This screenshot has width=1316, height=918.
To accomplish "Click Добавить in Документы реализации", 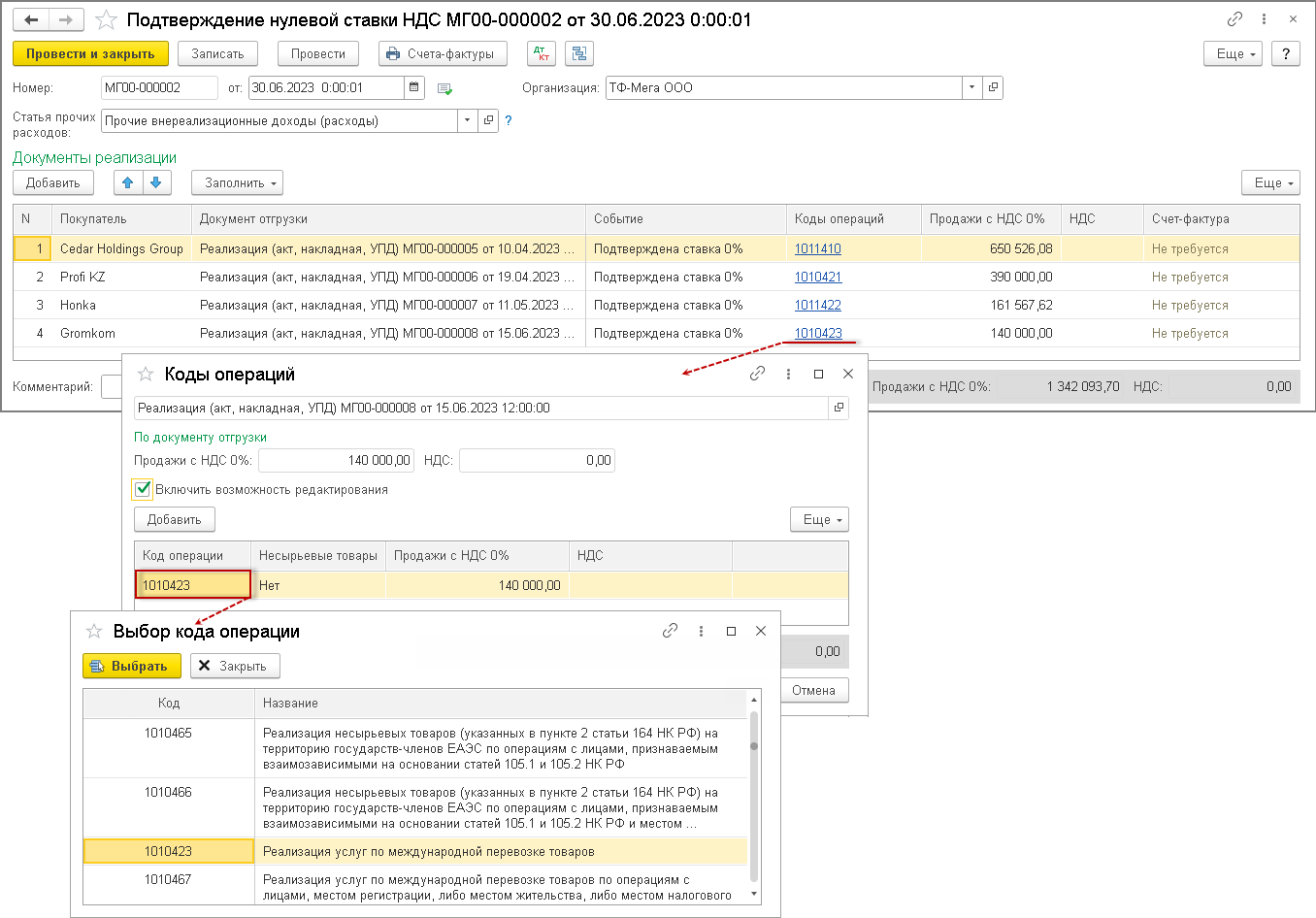I will pyautogui.click(x=53, y=182).
